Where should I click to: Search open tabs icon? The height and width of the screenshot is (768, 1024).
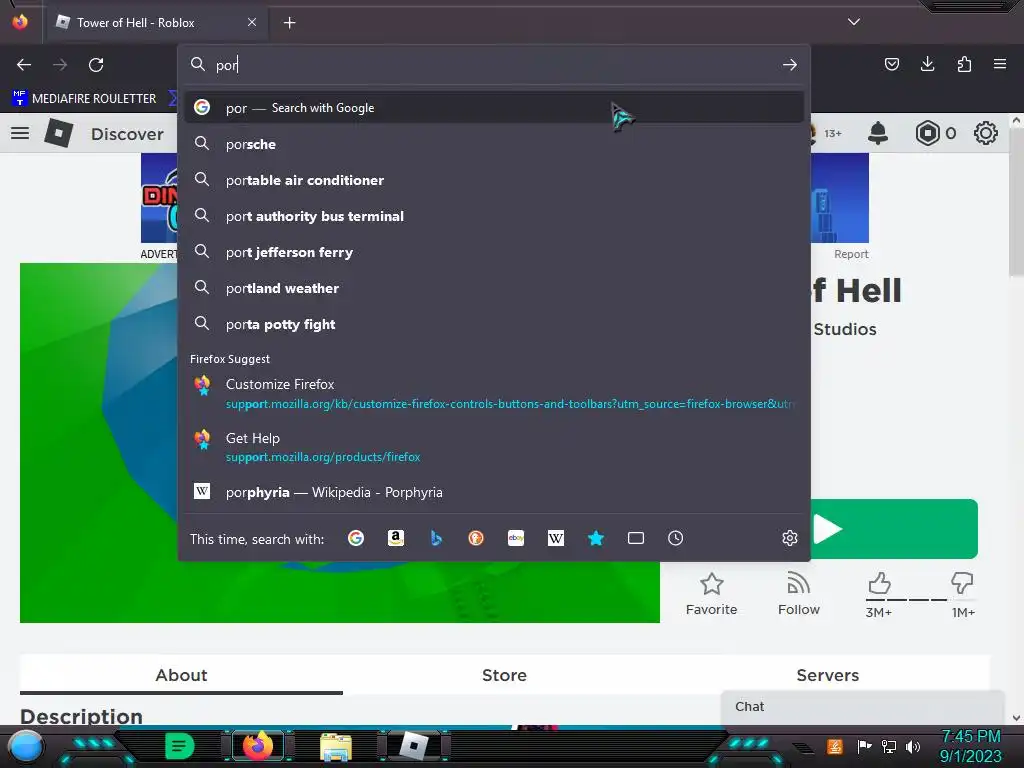635,538
